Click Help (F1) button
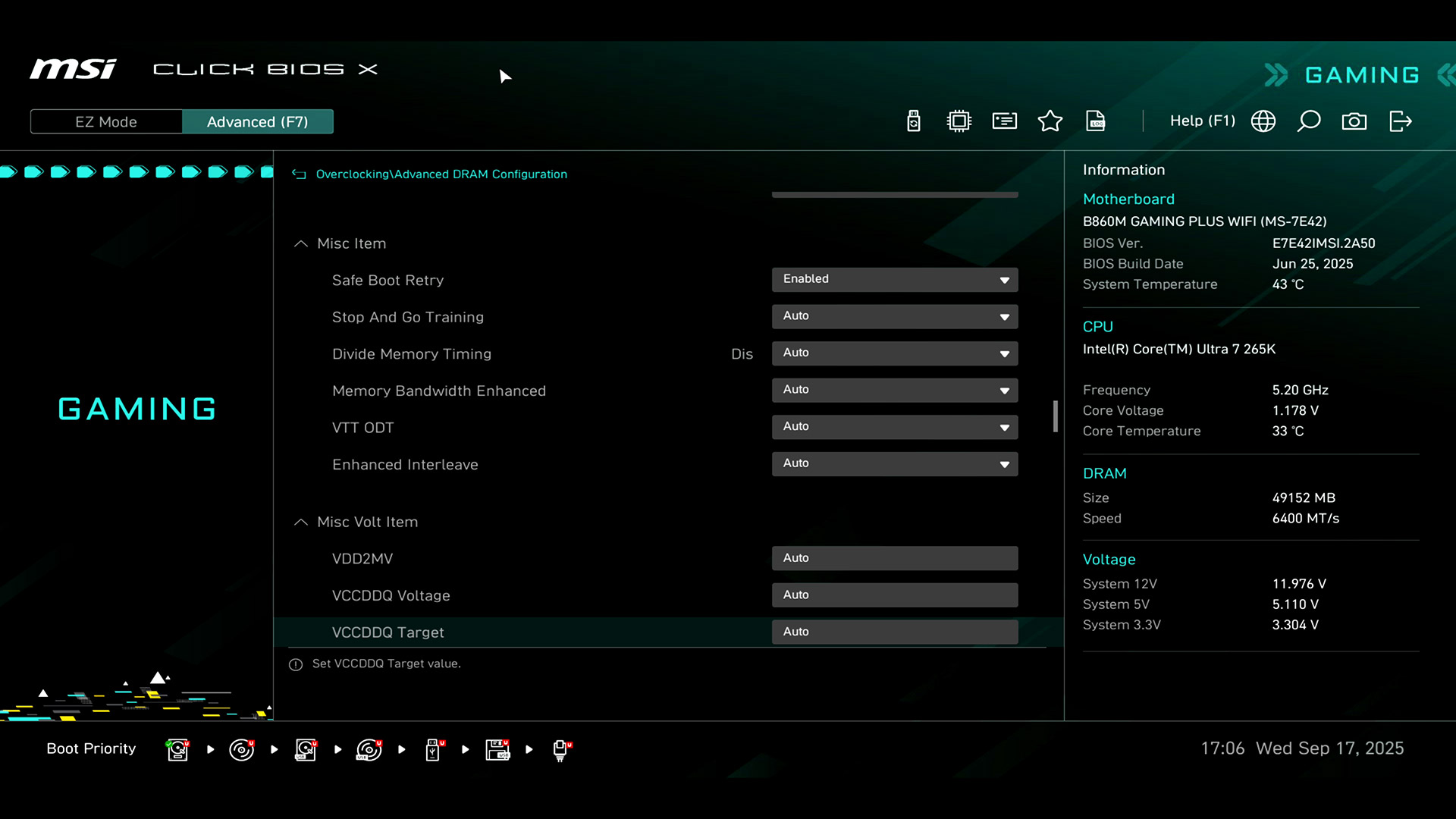Image resolution: width=1456 pixels, height=819 pixels. (x=1202, y=121)
